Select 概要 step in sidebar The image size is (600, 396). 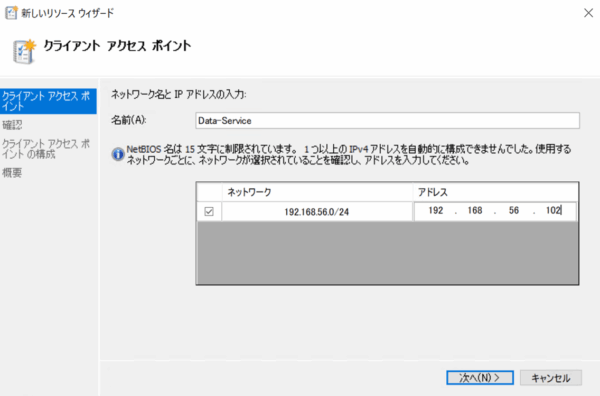12,173
